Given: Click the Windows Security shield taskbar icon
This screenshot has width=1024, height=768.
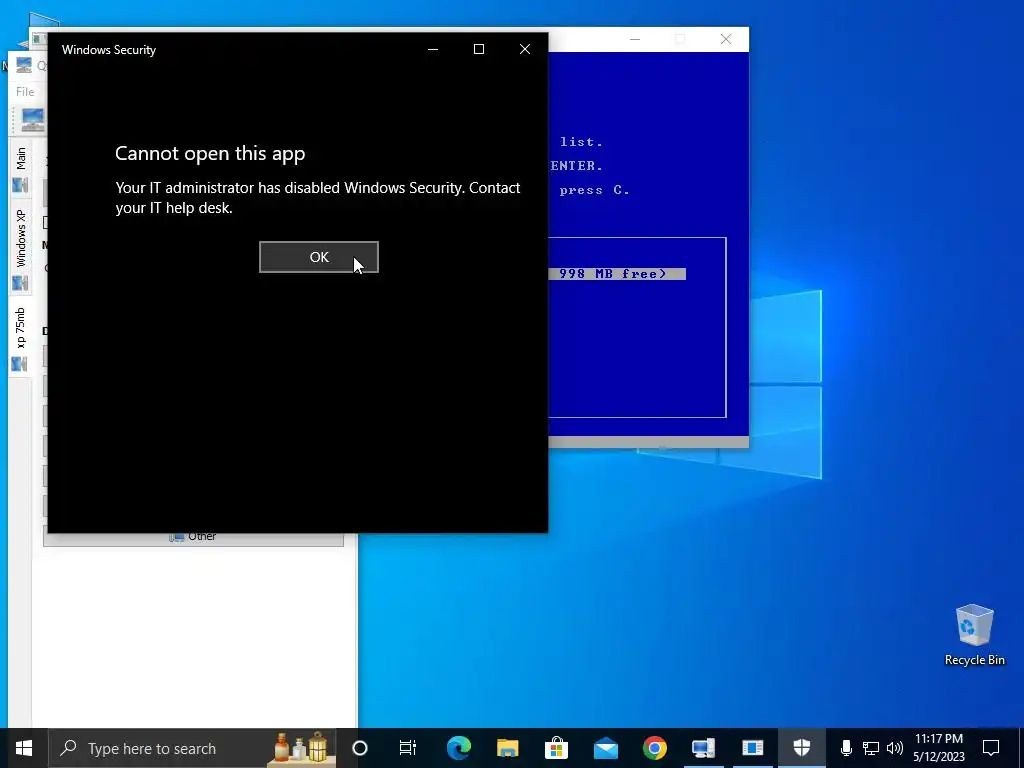Looking at the screenshot, I should click(x=801, y=748).
